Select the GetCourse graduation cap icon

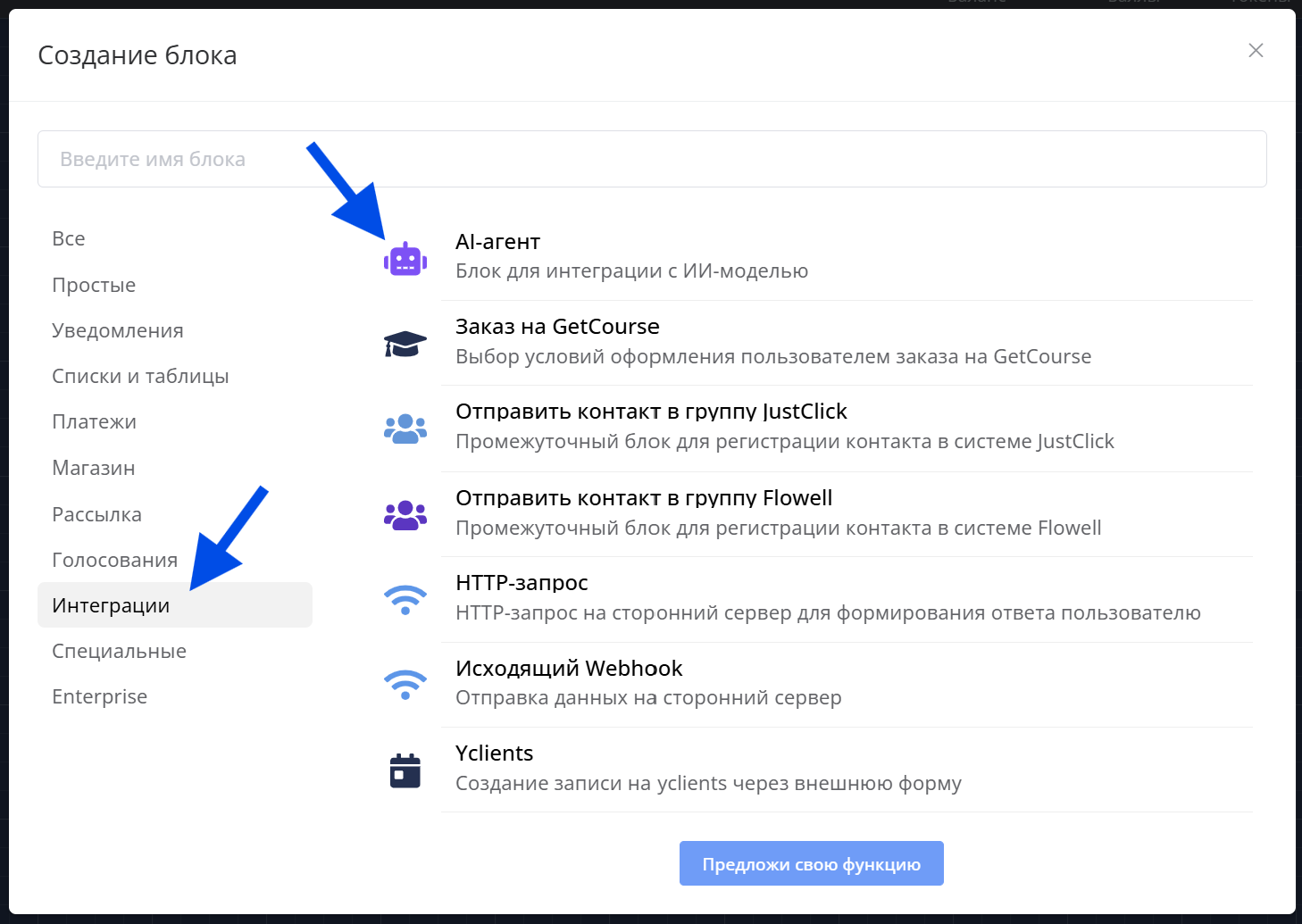[405, 344]
